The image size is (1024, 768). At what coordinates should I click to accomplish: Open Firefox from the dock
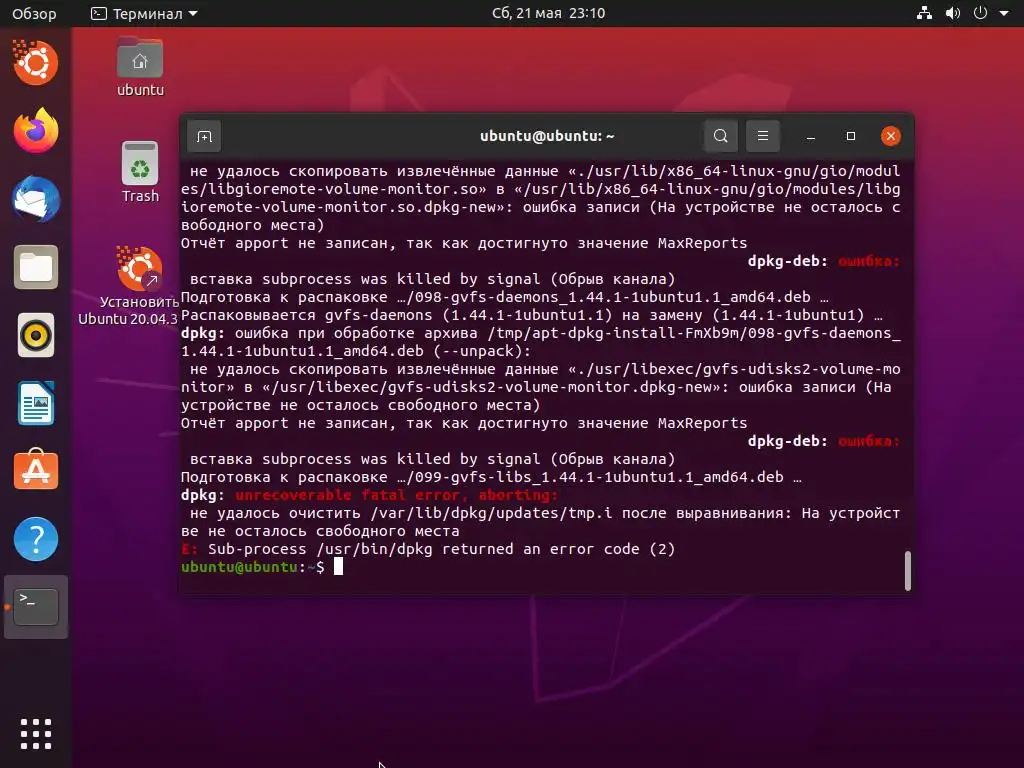(36, 131)
